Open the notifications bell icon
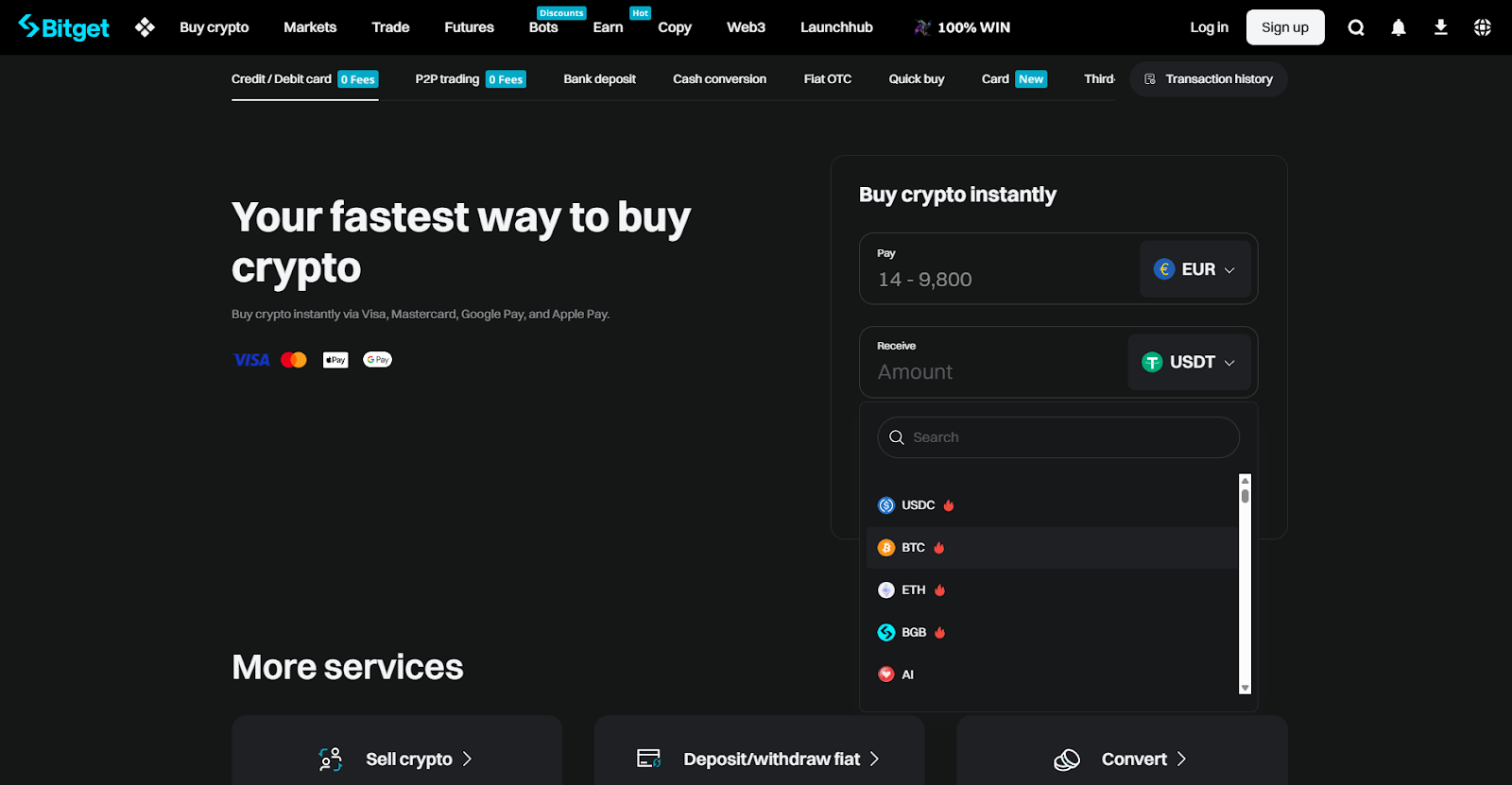The image size is (1512, 785). point(1399,27)
